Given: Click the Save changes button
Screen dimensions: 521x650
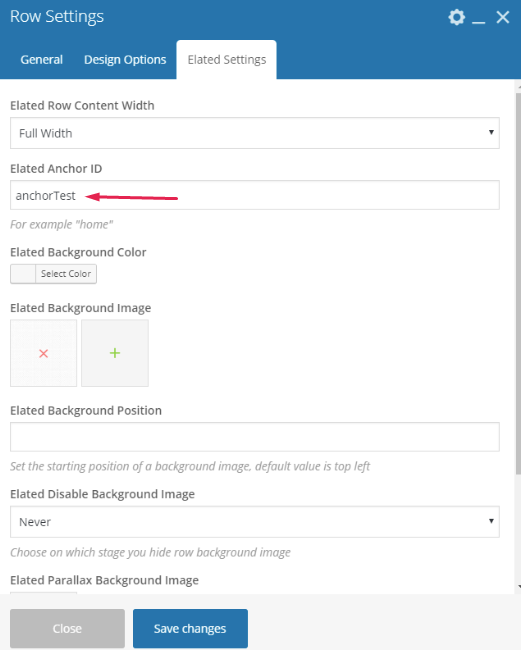Looking at the screenshot, I should pos(190,628).
